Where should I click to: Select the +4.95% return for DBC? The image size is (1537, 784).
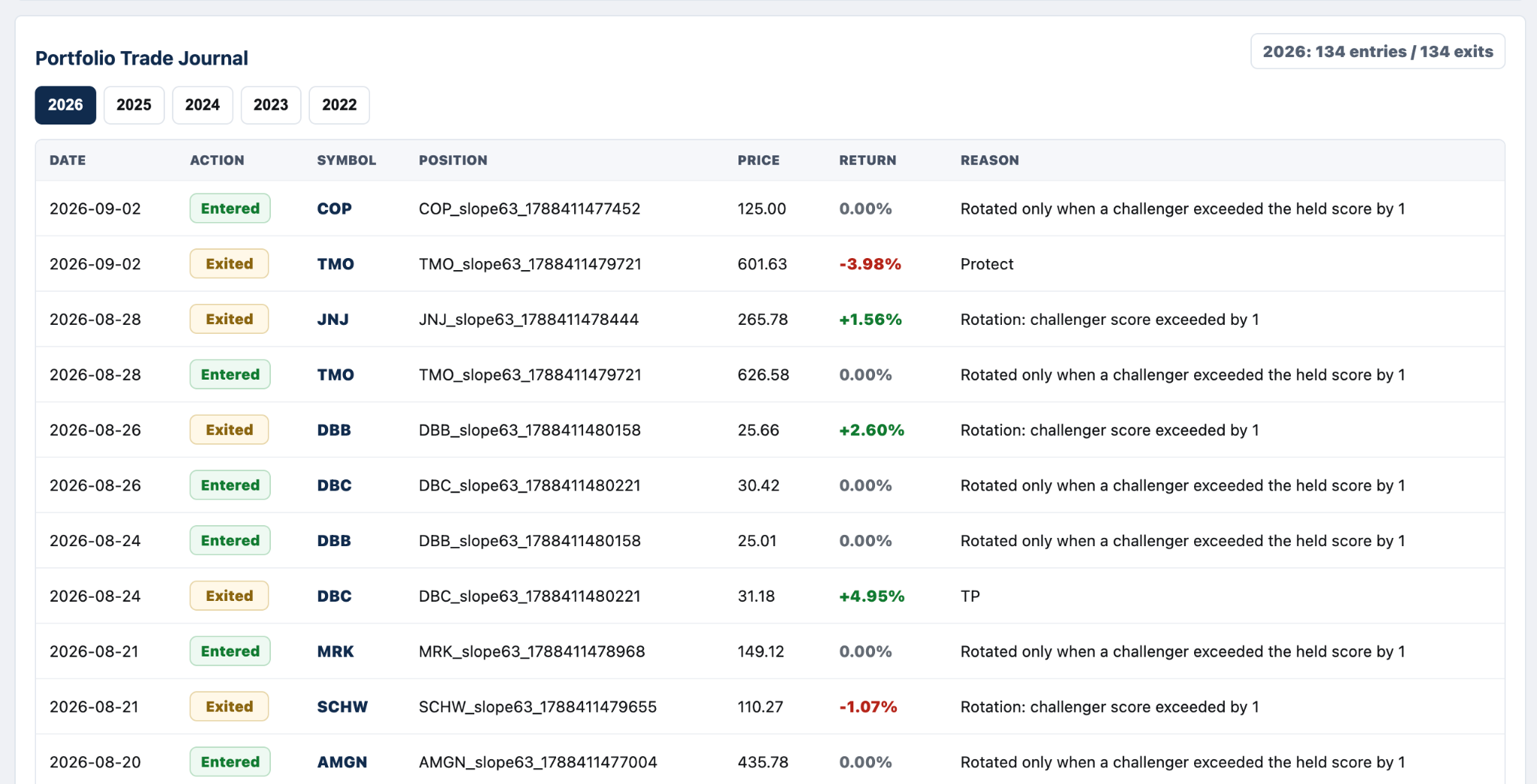coord(871,596)
